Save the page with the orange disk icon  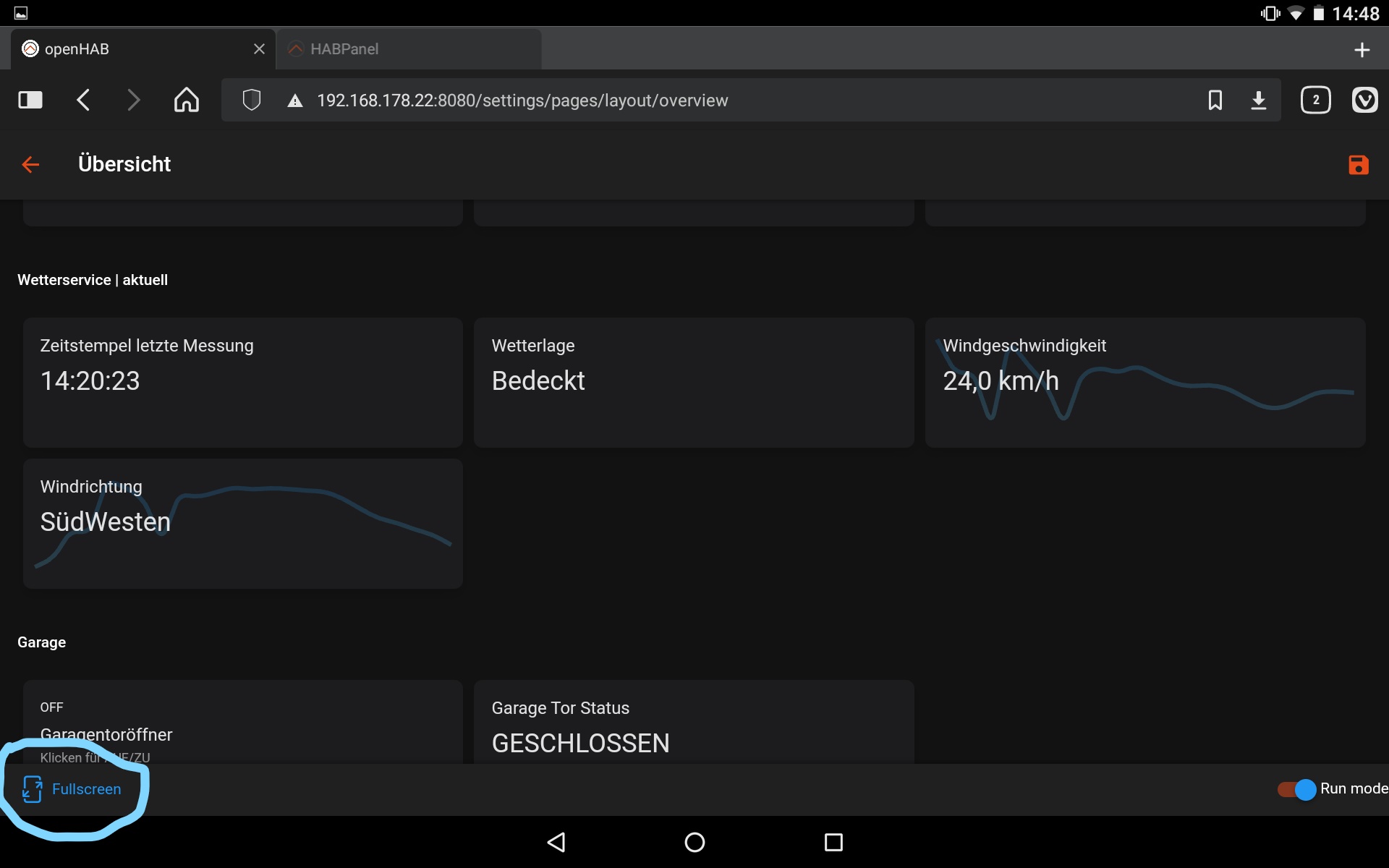[1359, 165]
